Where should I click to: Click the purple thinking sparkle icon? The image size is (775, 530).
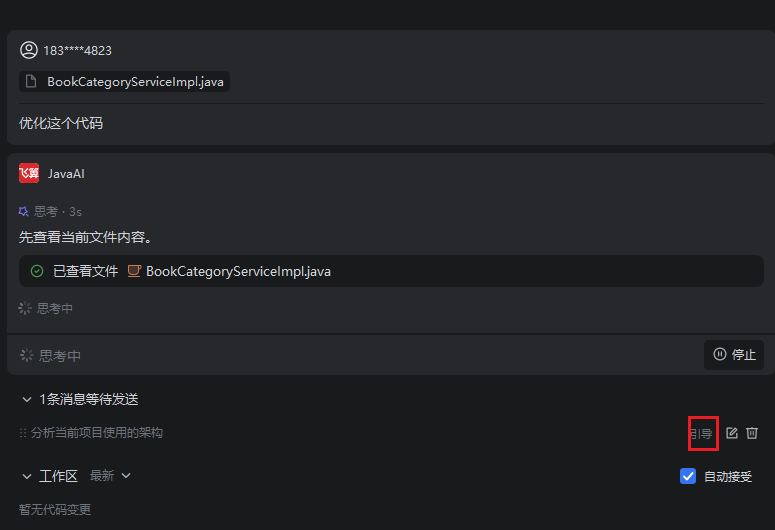coord(23,212)
